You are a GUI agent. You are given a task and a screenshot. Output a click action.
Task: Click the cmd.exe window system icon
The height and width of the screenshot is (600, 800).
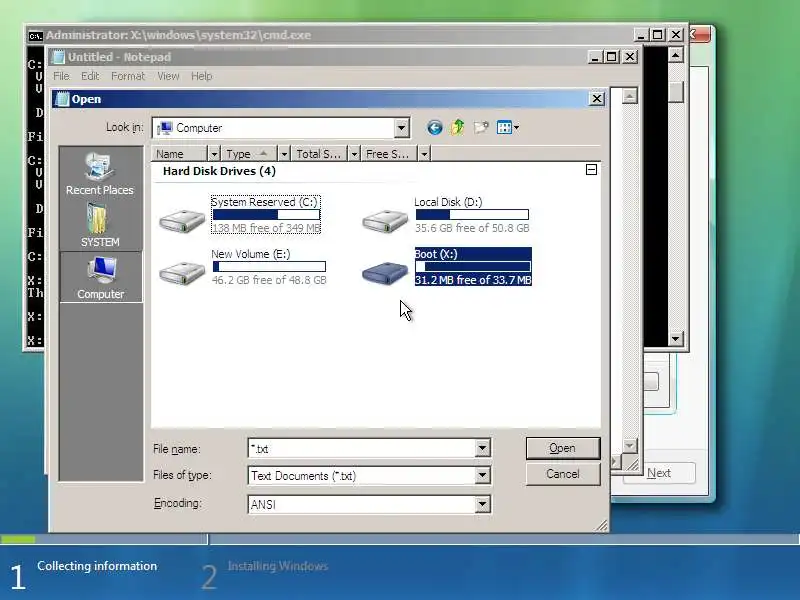point(35,36)
